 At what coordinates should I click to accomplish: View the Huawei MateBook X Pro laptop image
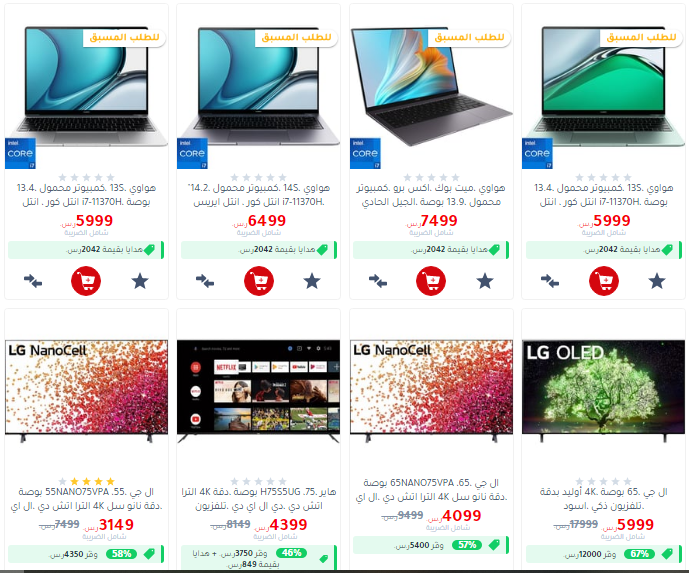coord(431,86)
